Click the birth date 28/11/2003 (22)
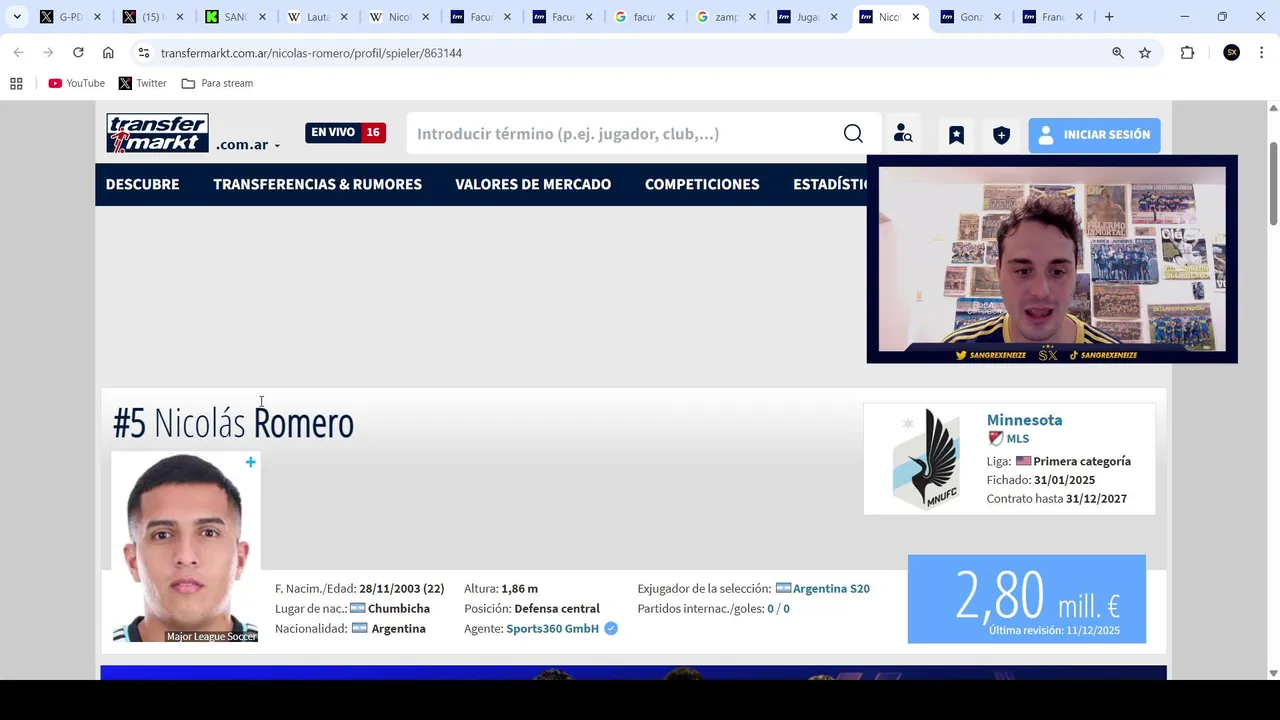This screenshot has width=1280, height=720. click(x=401, y=589)
